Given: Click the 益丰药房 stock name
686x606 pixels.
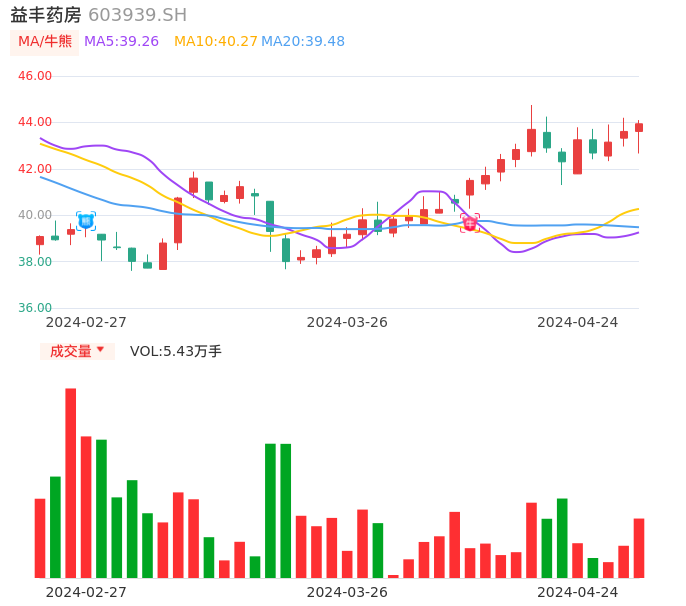Looking at the screenshot, I should 46,15.
